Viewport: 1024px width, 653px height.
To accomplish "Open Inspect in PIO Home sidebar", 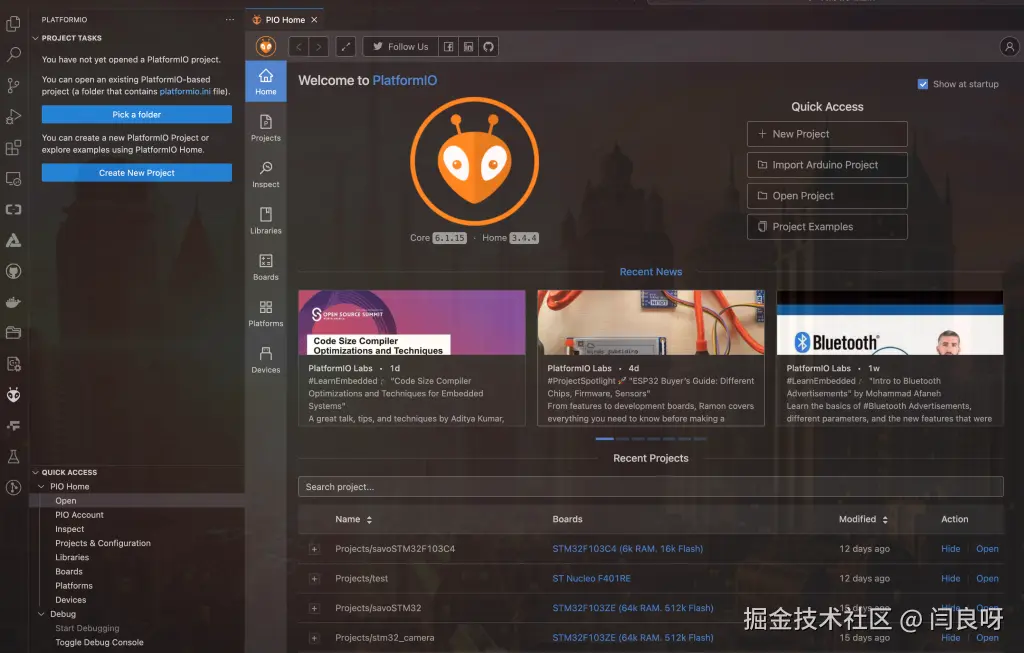I will click(266, 174).
